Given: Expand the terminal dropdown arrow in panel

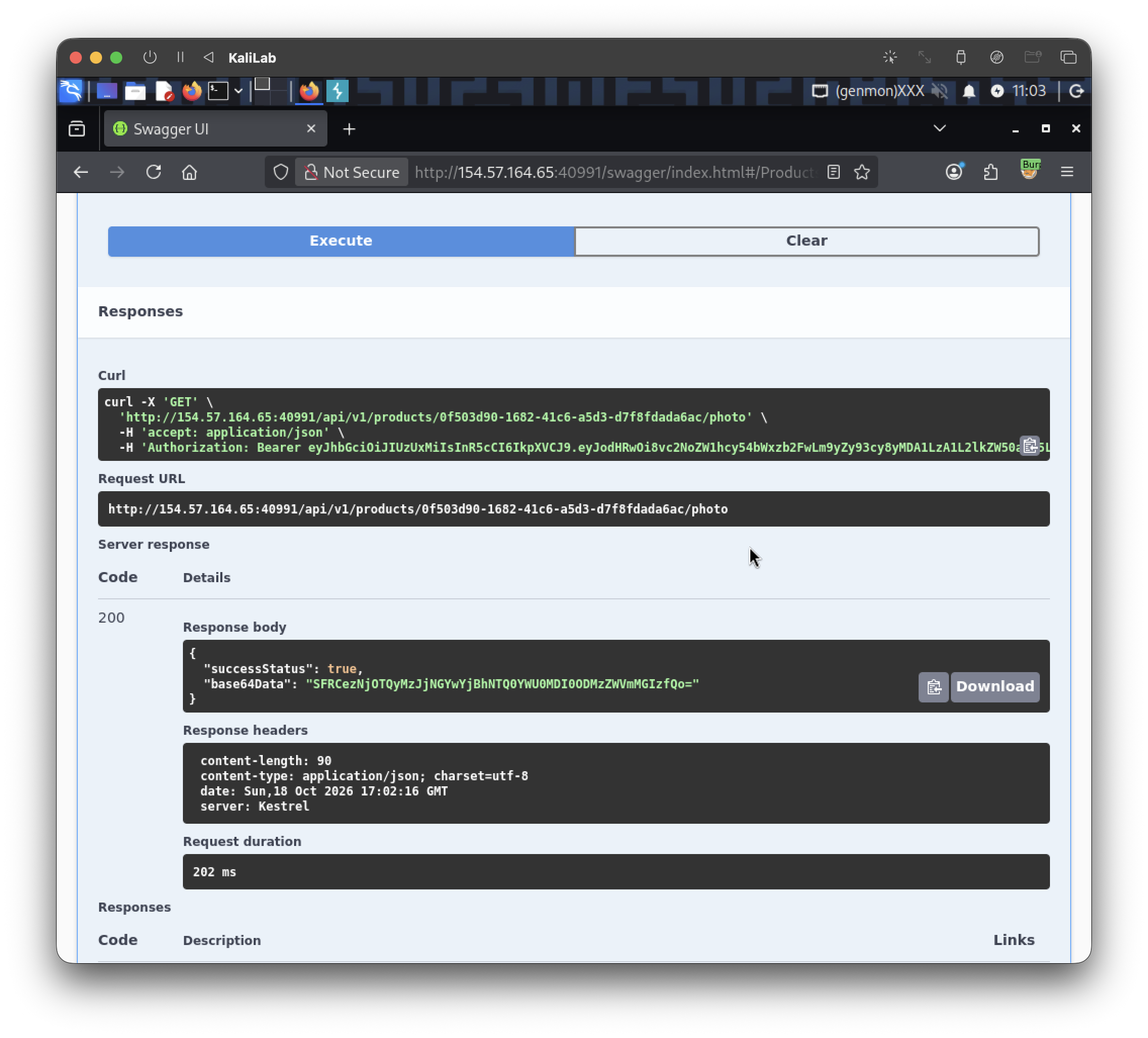Looking at the screenshot, I should [x=238, y=91].
